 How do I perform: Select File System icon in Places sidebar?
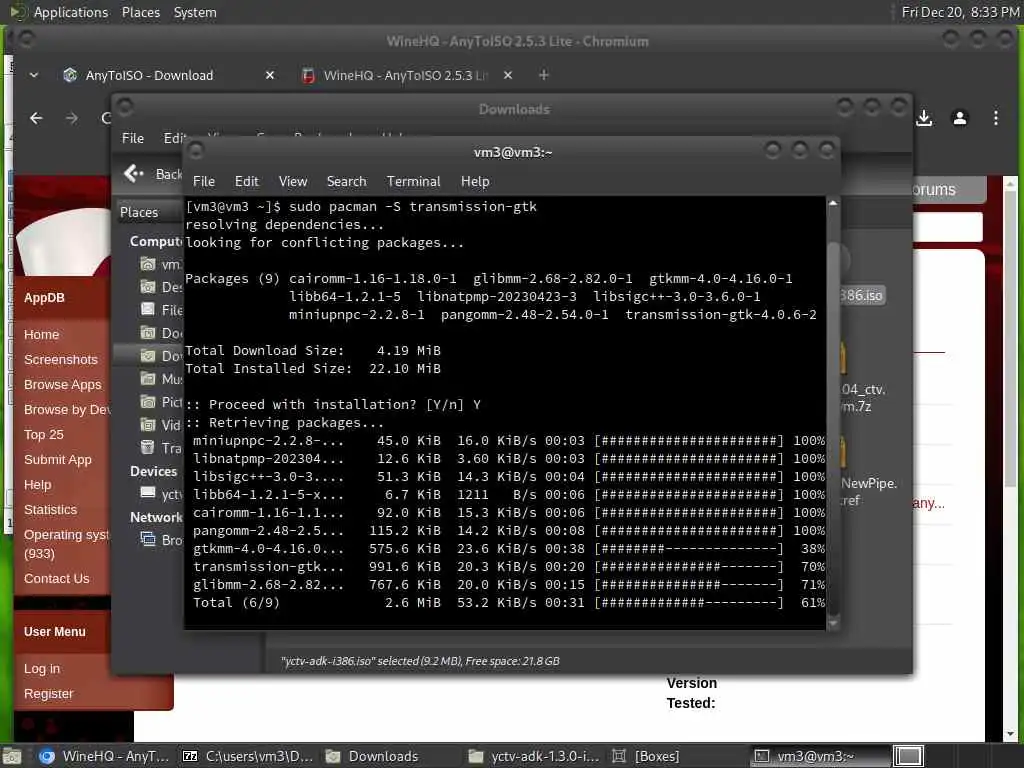point(148,310)
